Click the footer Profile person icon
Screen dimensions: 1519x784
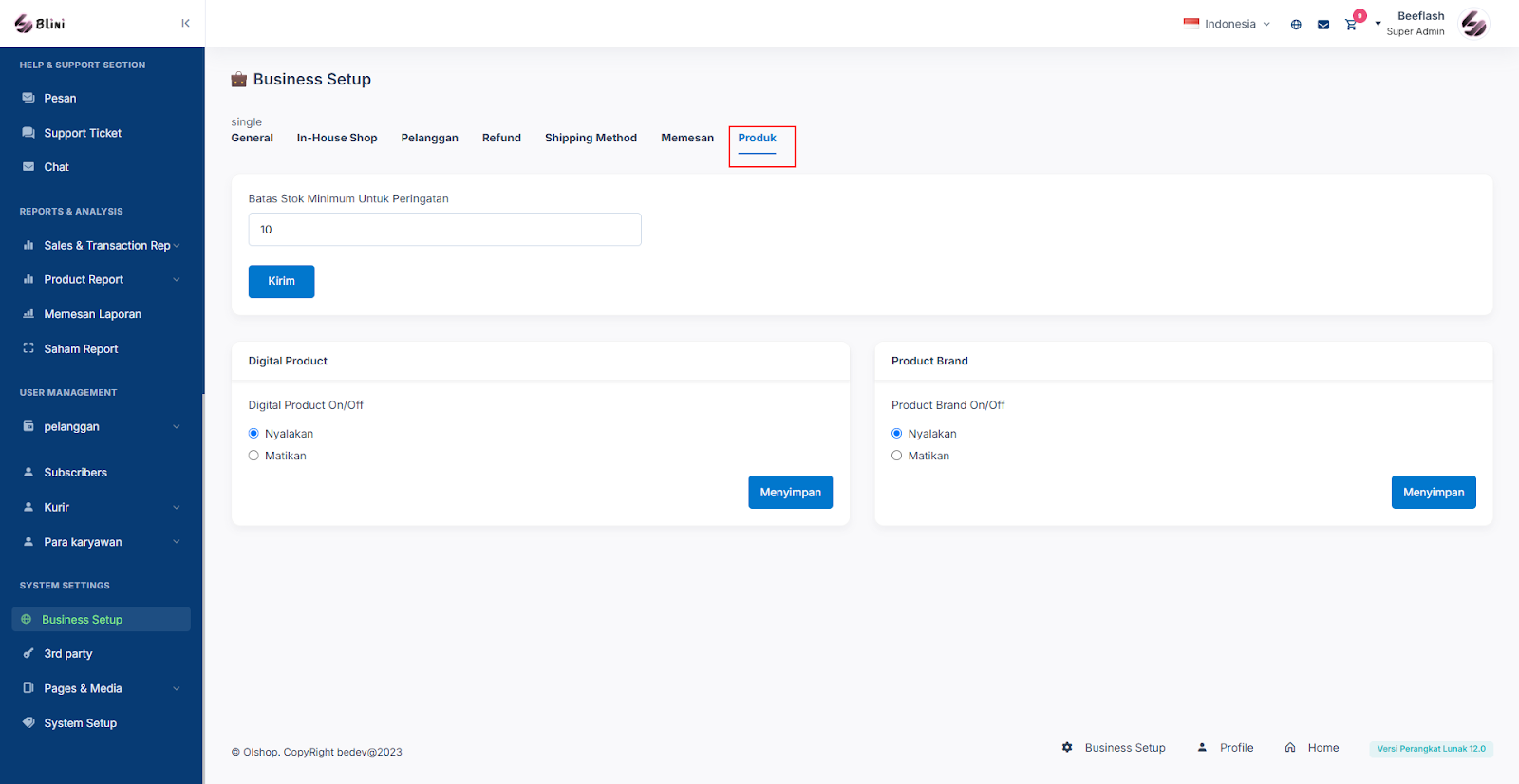click(x=1202, y=748)
